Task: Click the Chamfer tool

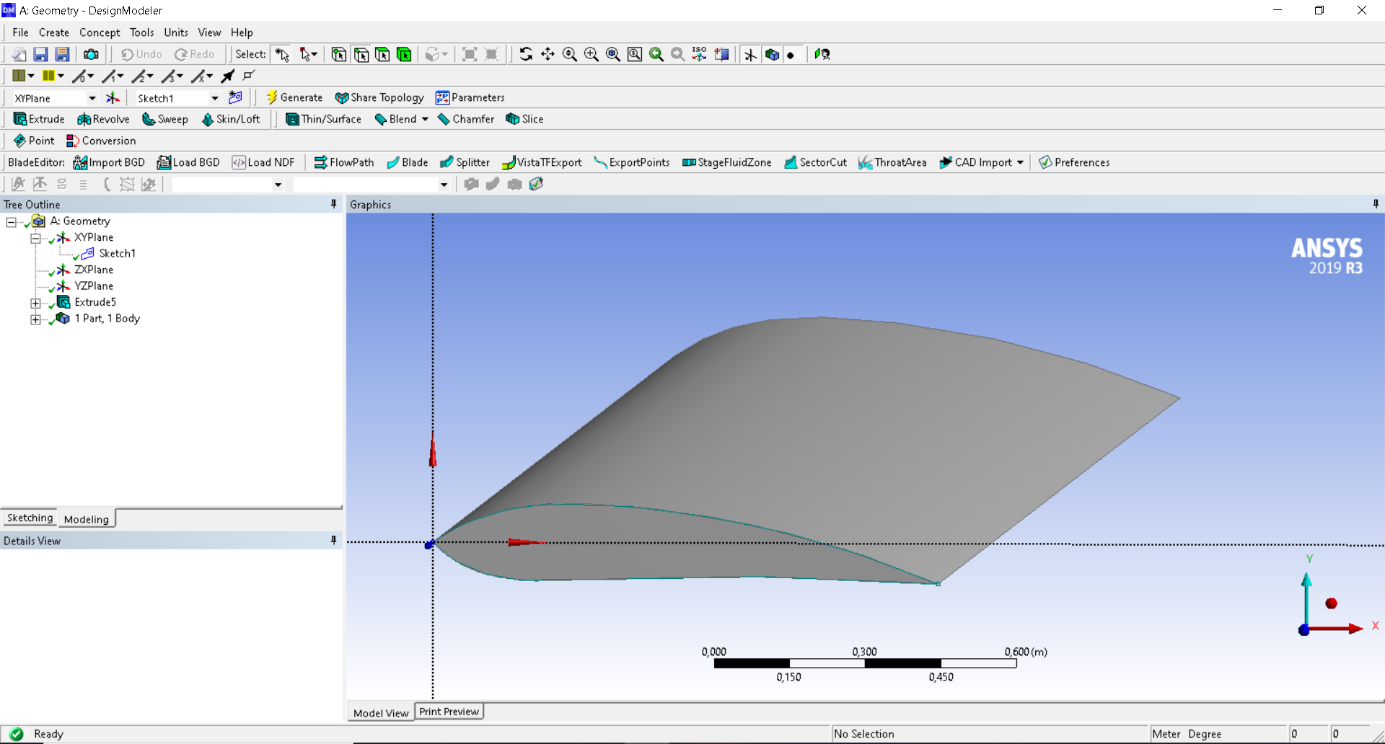Action: click(x=466, y=119)
